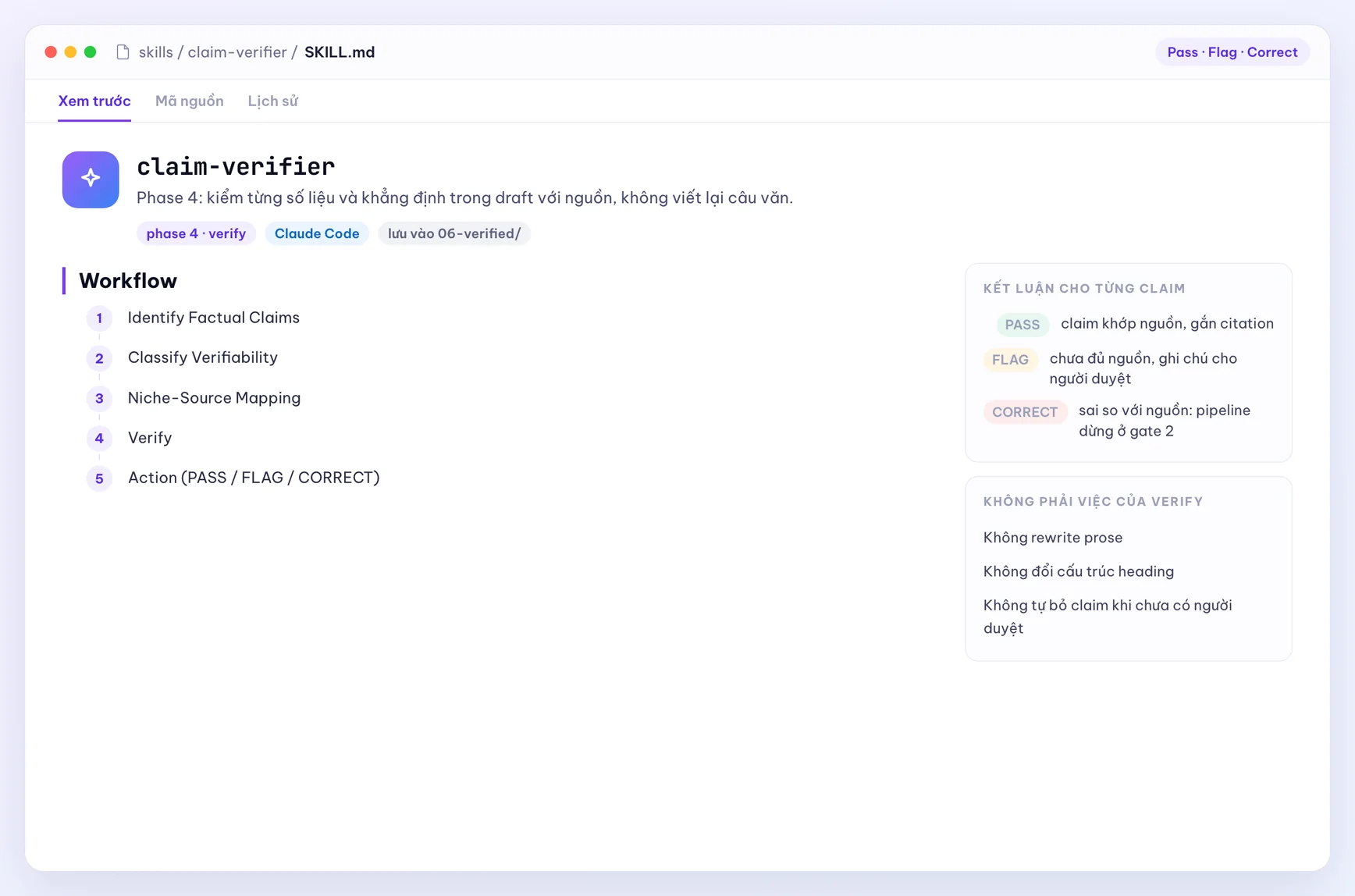This screenshot has width=1355, height=896.
Task: Click the Workflow section heading
Action: tap(128, 281)
